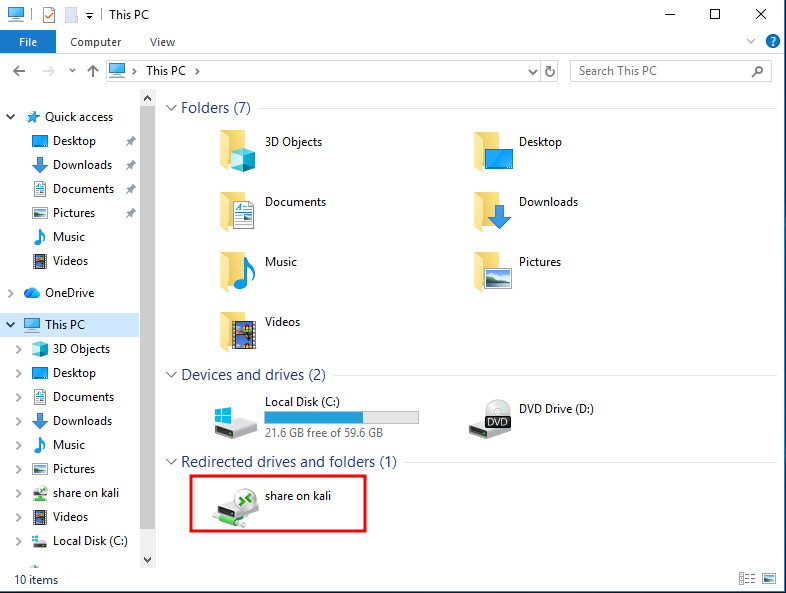Viewport: 786px width, 593px height.
Task: Collapse the This PC tree node
Action: click(x=11, y=325)
